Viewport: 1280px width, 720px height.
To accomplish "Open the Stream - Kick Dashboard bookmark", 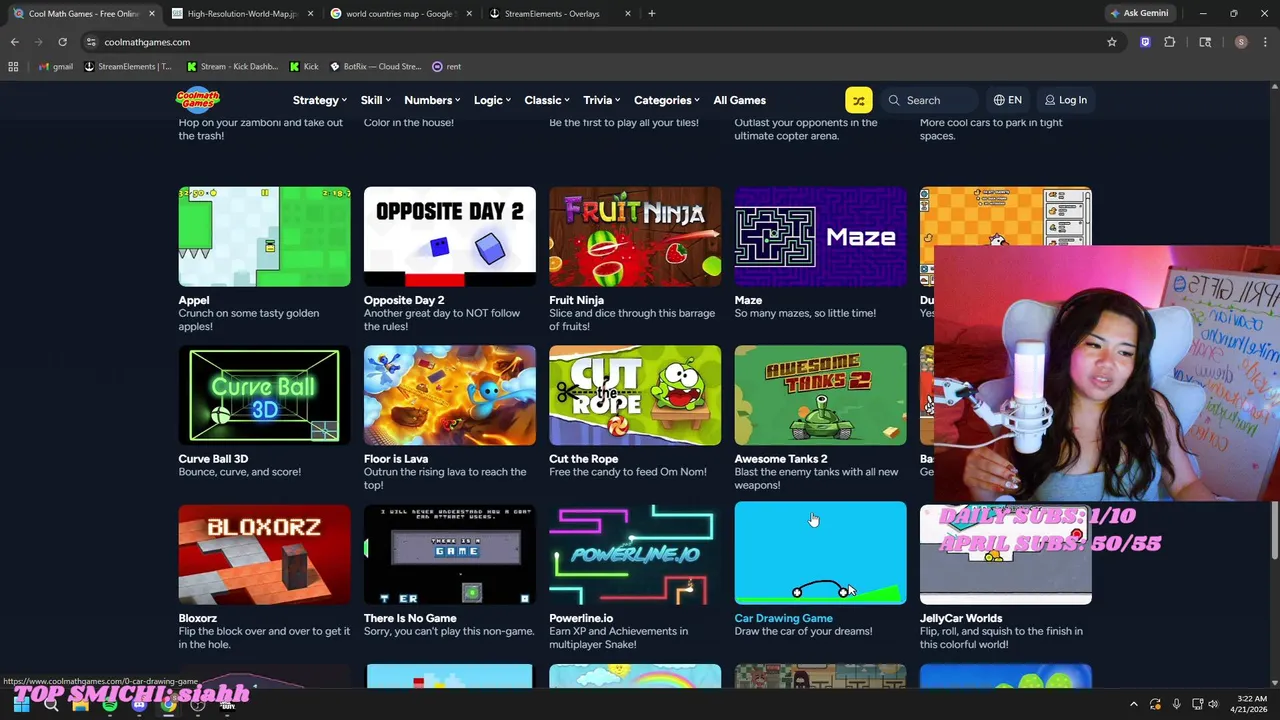I will point(232,66).
